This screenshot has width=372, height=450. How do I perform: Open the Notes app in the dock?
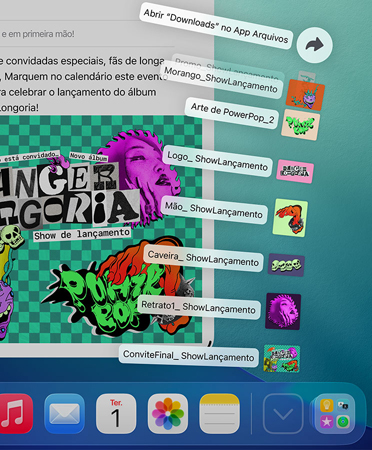point(219,413)
